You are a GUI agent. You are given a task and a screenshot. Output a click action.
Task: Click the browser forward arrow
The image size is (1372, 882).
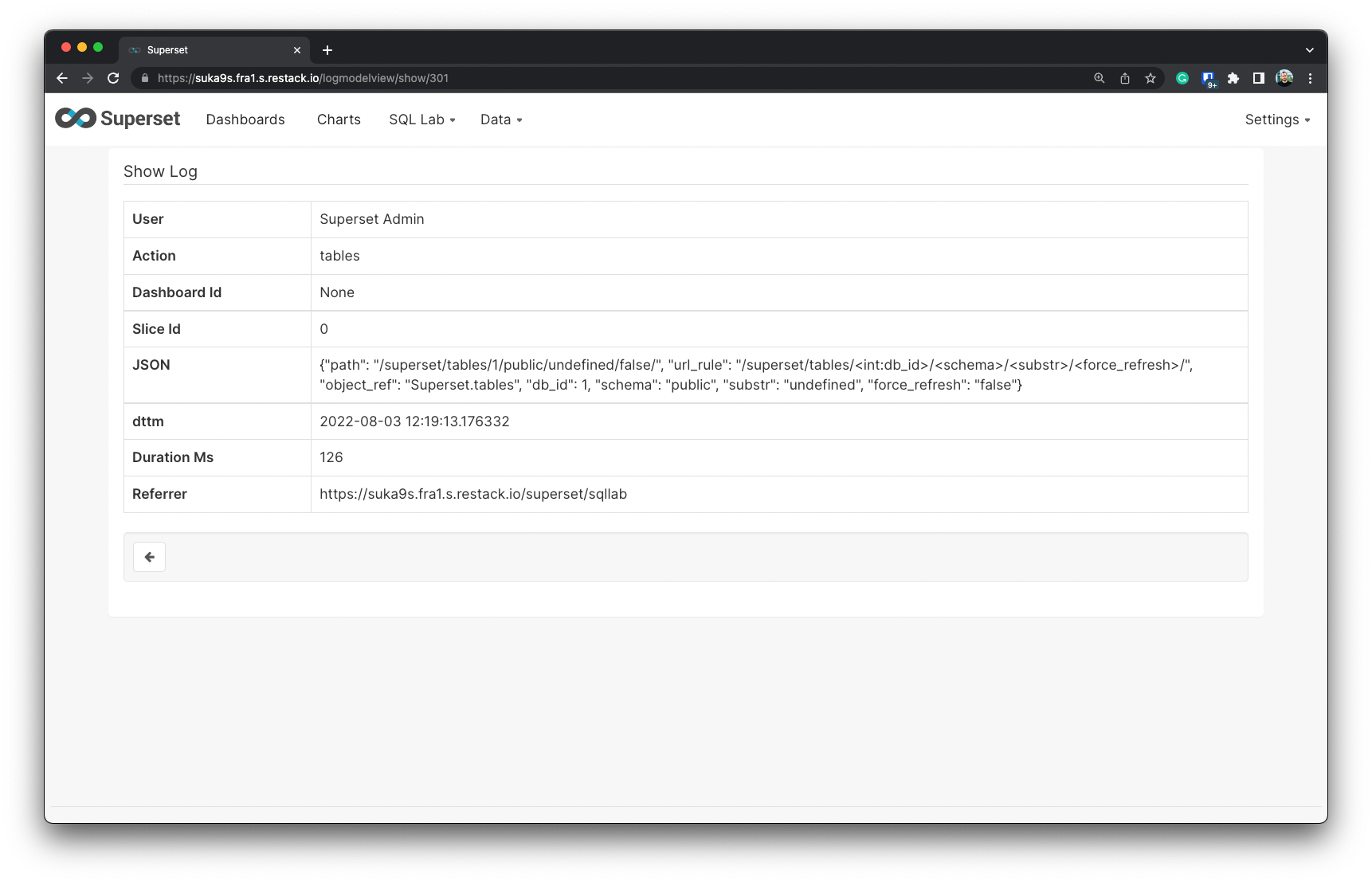[x=88, y=78]
